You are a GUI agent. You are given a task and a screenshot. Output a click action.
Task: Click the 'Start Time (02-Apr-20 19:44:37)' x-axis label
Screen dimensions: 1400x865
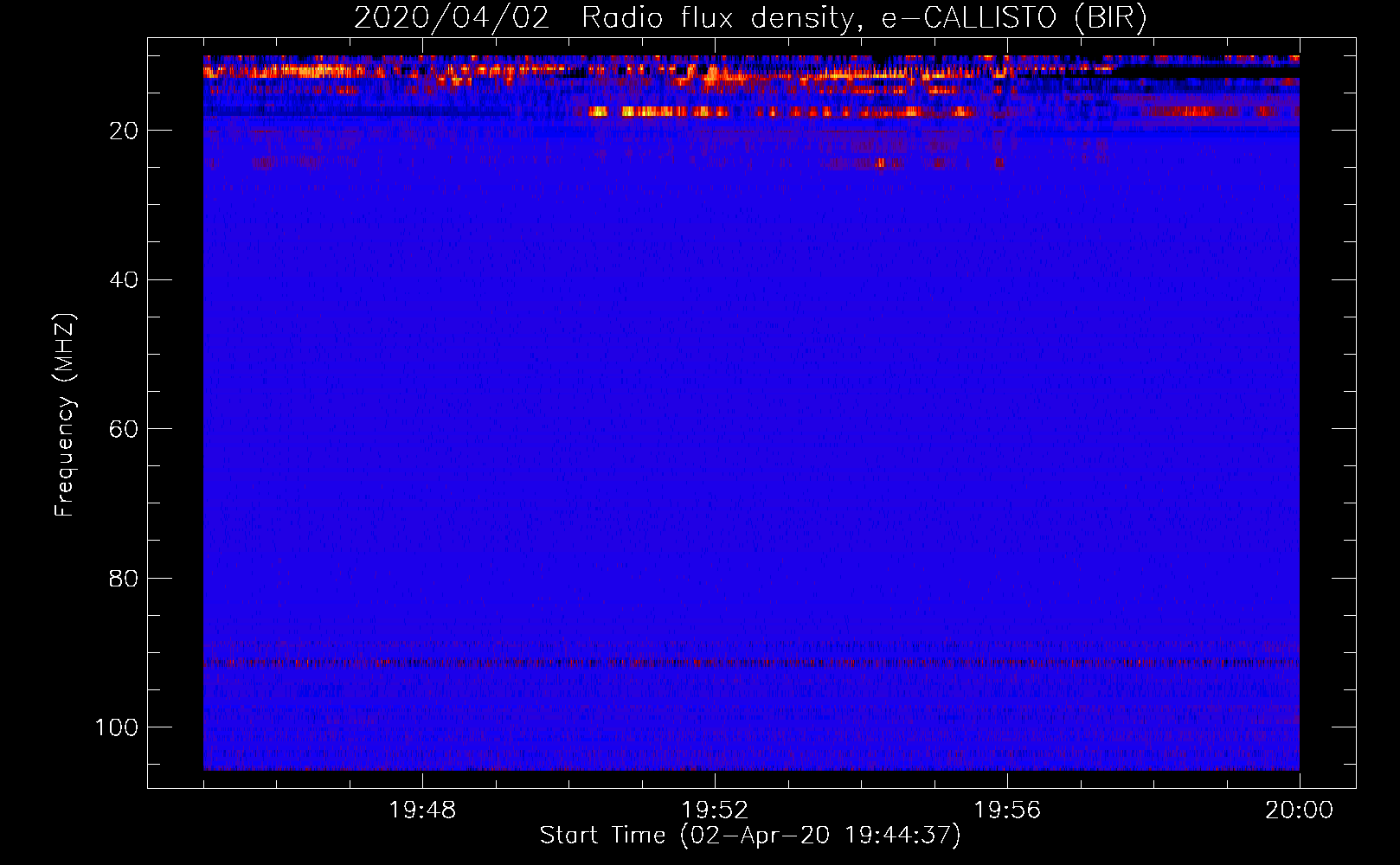pos(750,836)
